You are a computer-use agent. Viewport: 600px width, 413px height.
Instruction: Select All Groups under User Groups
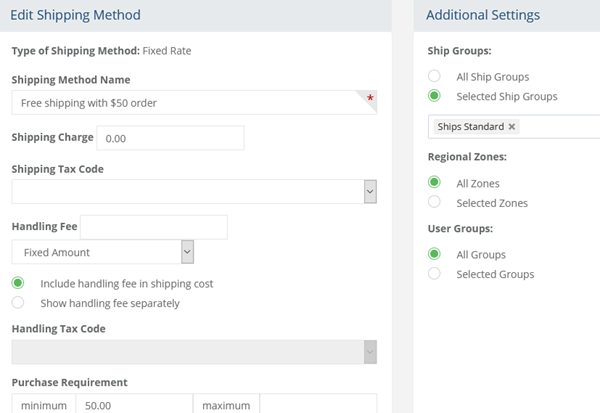pyautogui.click(x=434, y=254)
